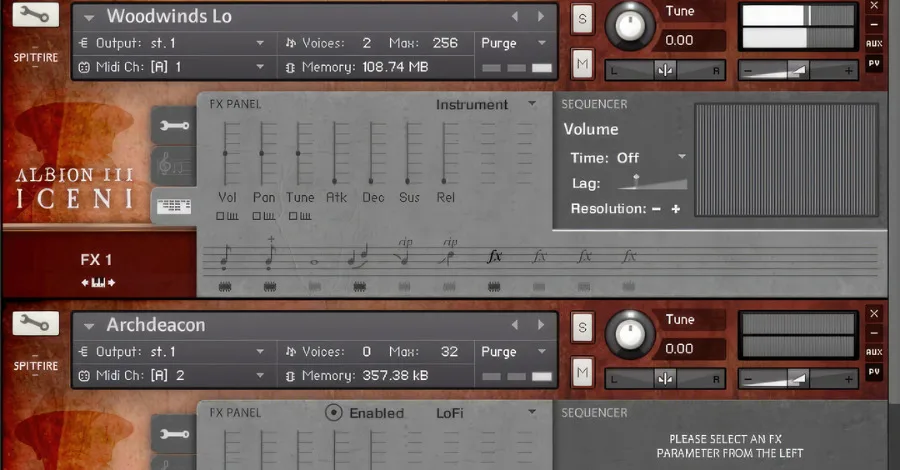Select the short staccato note articulation
This screenshot has width=900, height=470.
click(224, 257)
